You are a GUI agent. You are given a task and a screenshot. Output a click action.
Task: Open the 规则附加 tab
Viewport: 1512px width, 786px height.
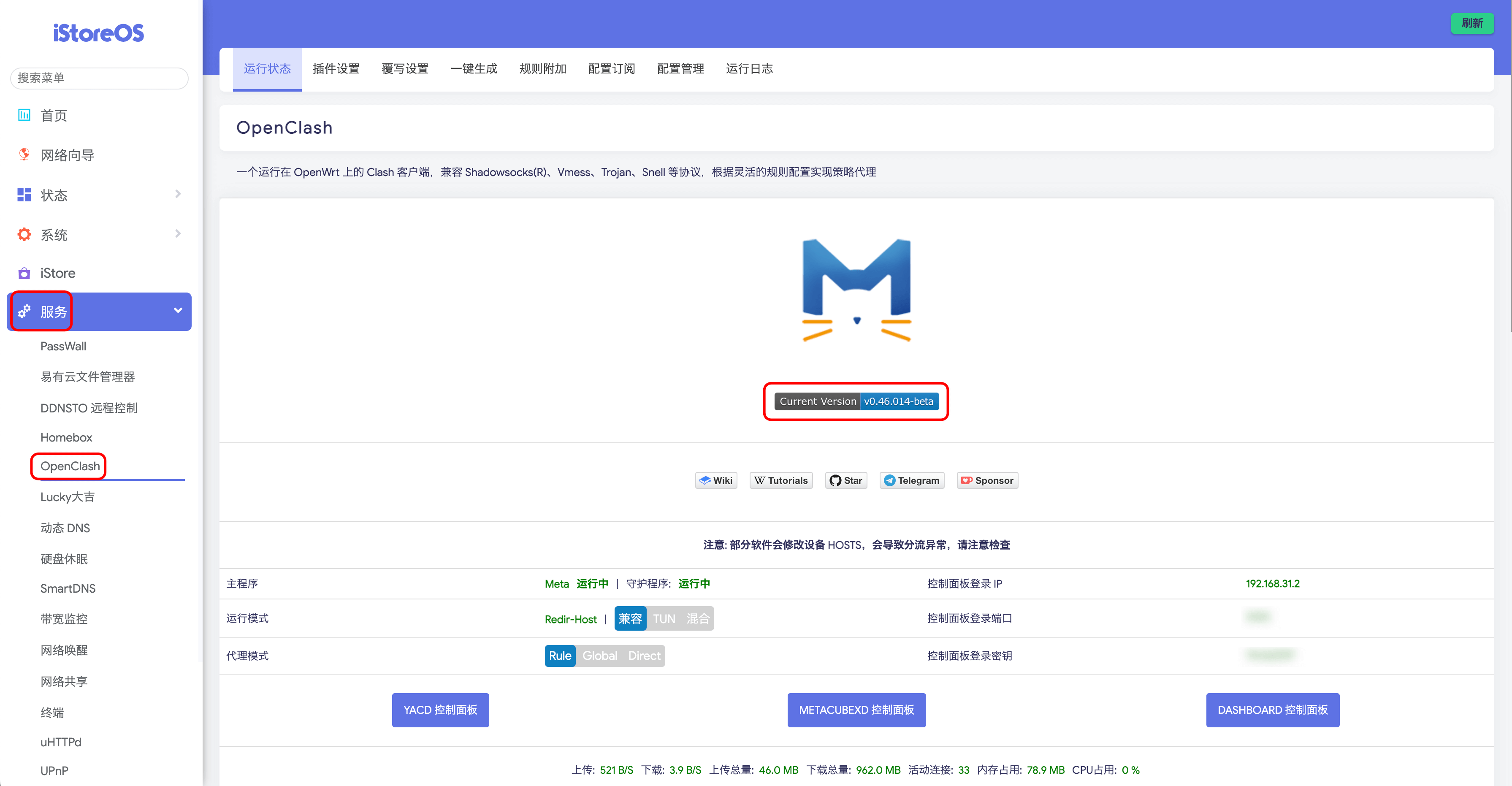click(x=542, y=69)
